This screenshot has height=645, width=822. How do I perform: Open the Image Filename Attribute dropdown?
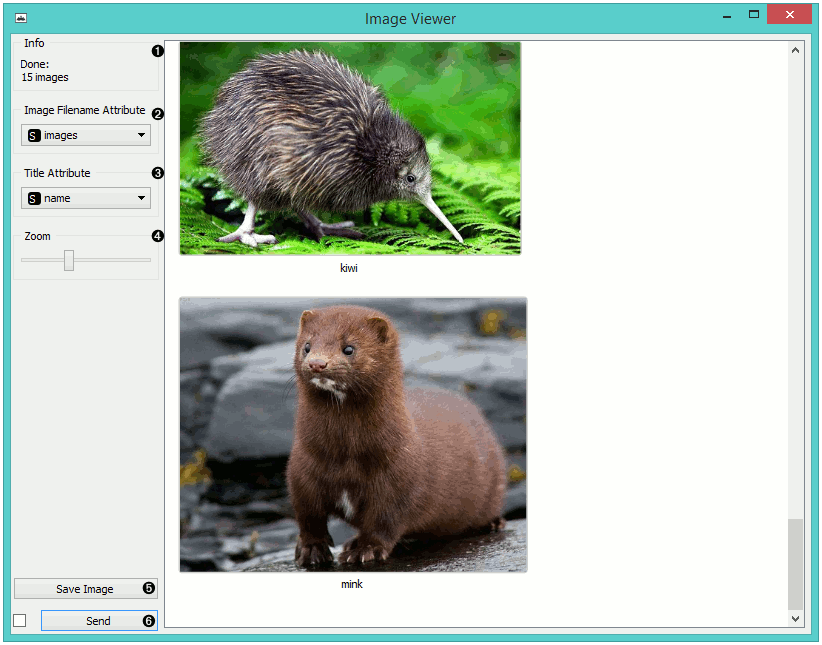tap(86, 135)
